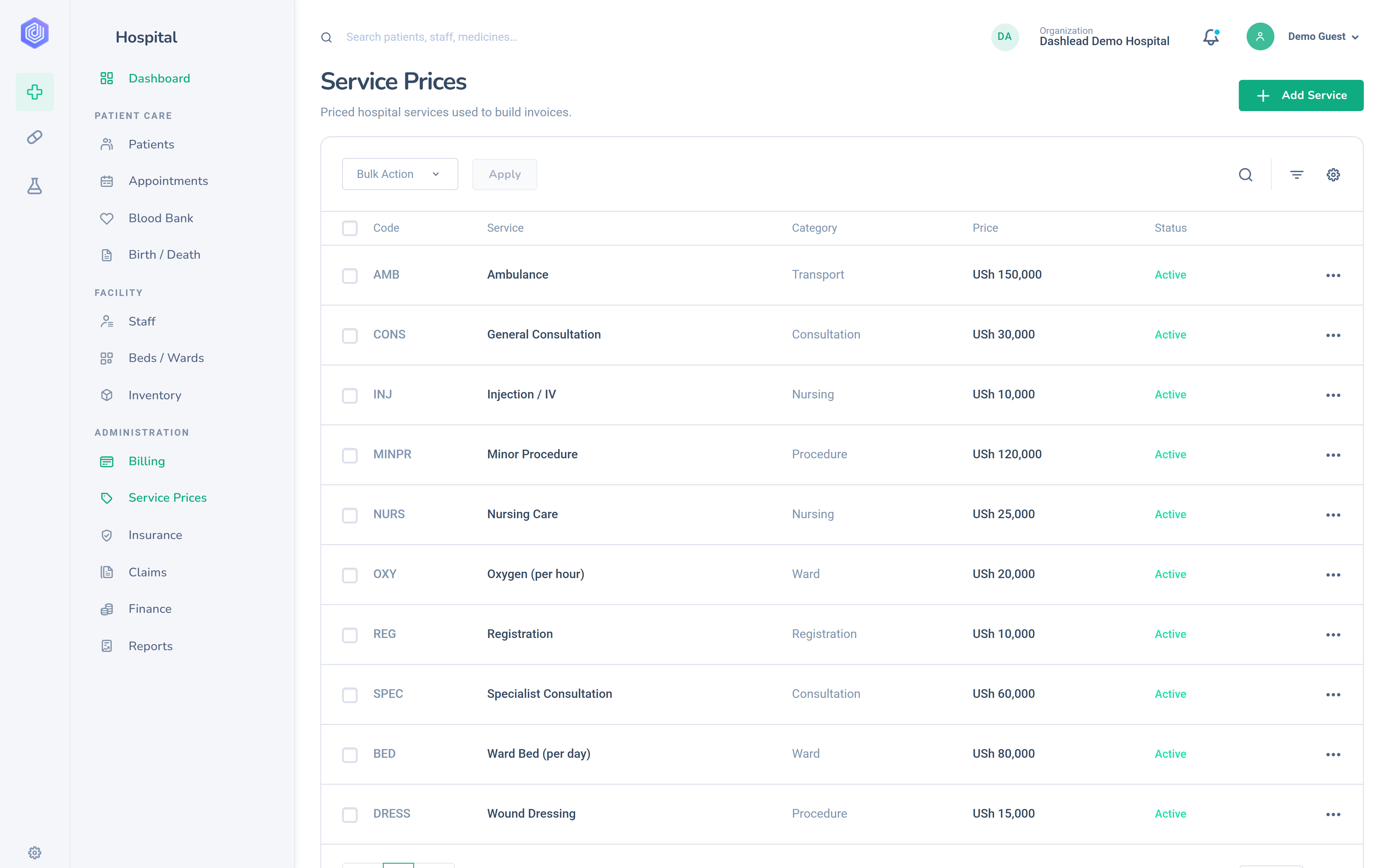The width and height of the screenshot is (1389, 868).
Task: Check the REG Registration row checkbox
Action: coord(350,635)
